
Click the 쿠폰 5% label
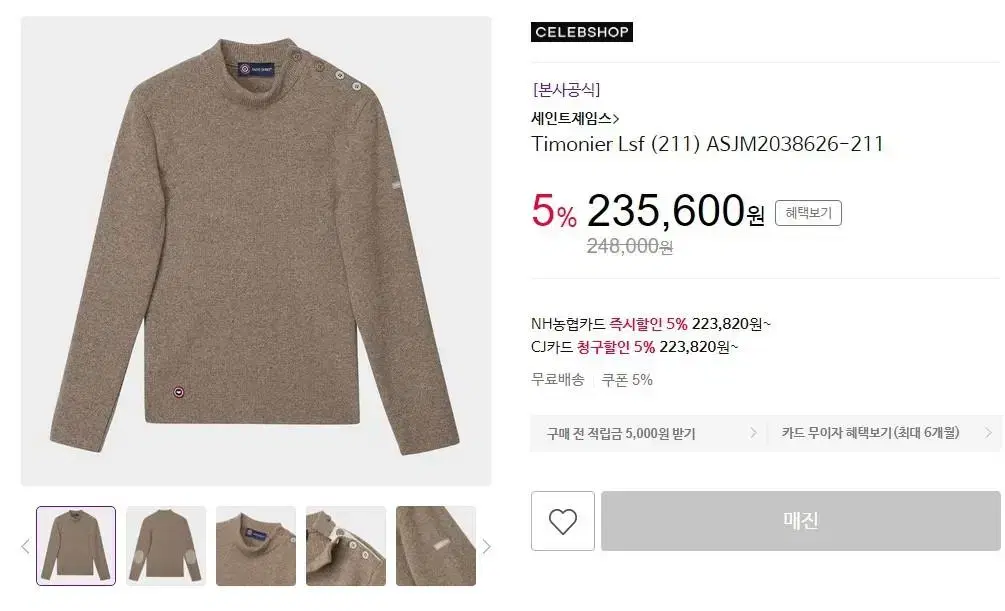tap(627, 380)
